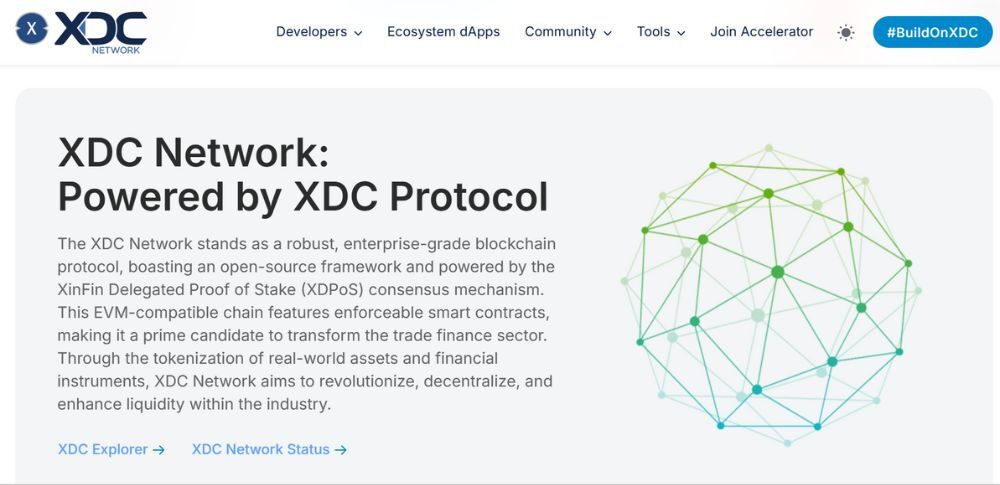Open the XDC Network Status link
1000x485 pixels.
[x=269, y=449]
